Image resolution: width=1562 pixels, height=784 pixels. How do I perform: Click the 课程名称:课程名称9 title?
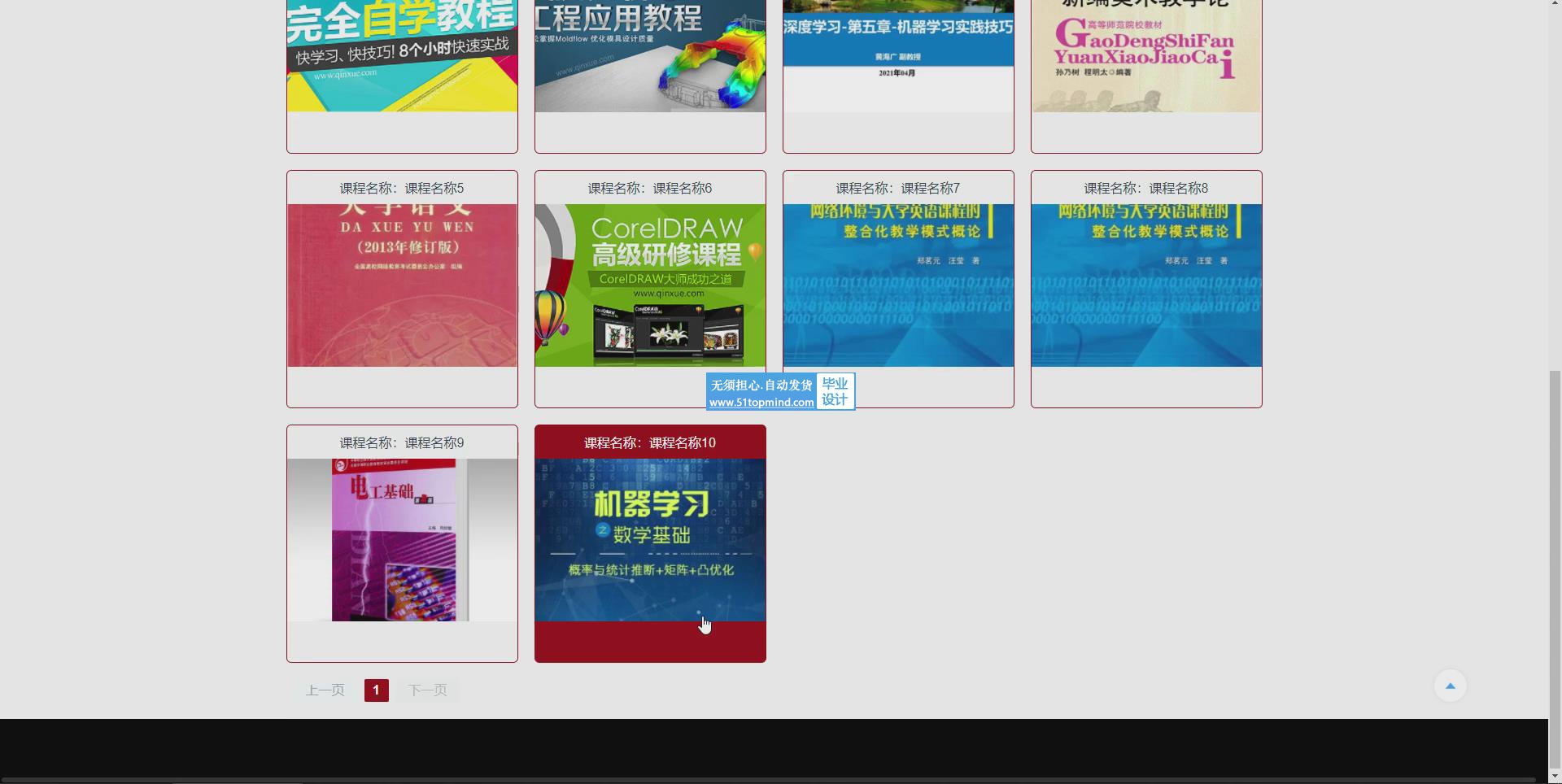coord(402,442)
